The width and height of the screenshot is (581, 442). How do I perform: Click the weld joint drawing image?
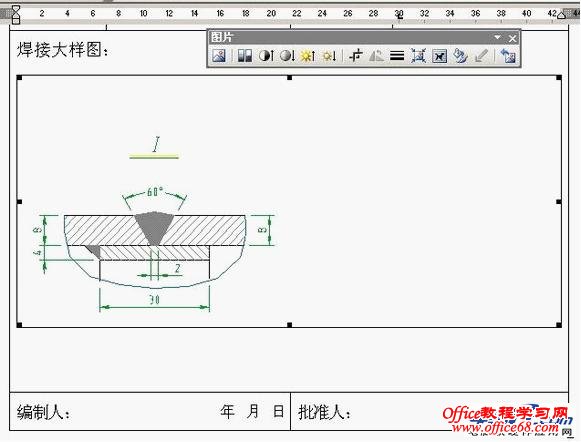pos(289,201)
